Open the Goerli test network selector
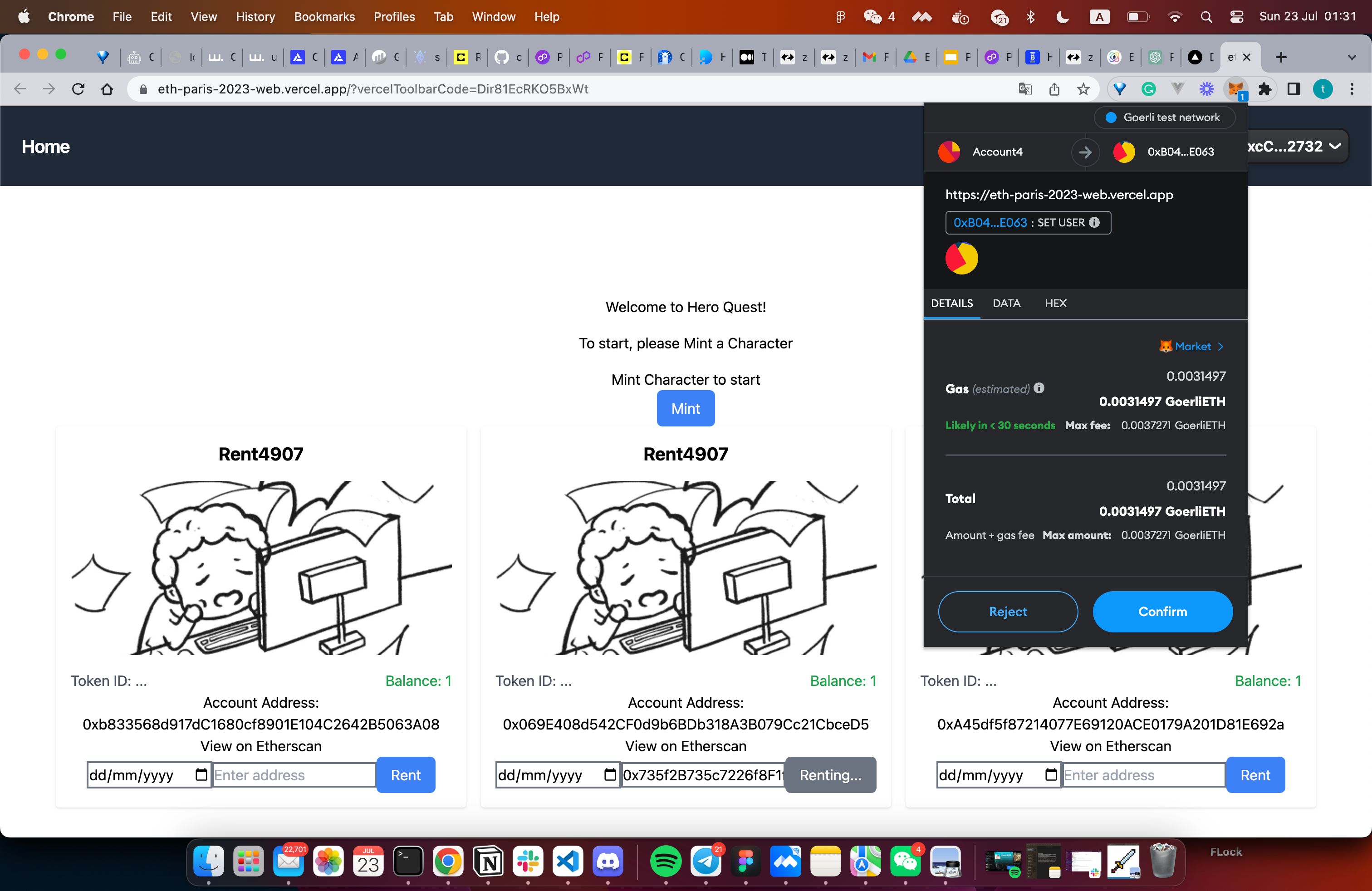The height and width of the screenshot is (891, 1372). [1165, 117]
